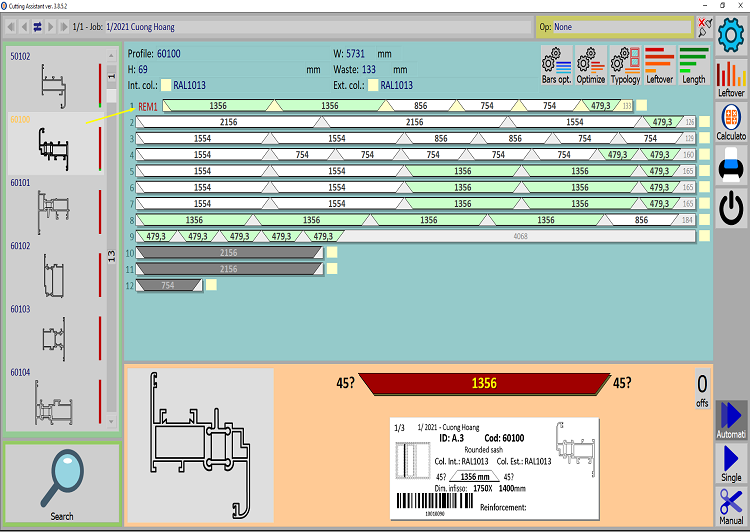
Task: Select the REM1 bar label
Action: click(148, 107)
